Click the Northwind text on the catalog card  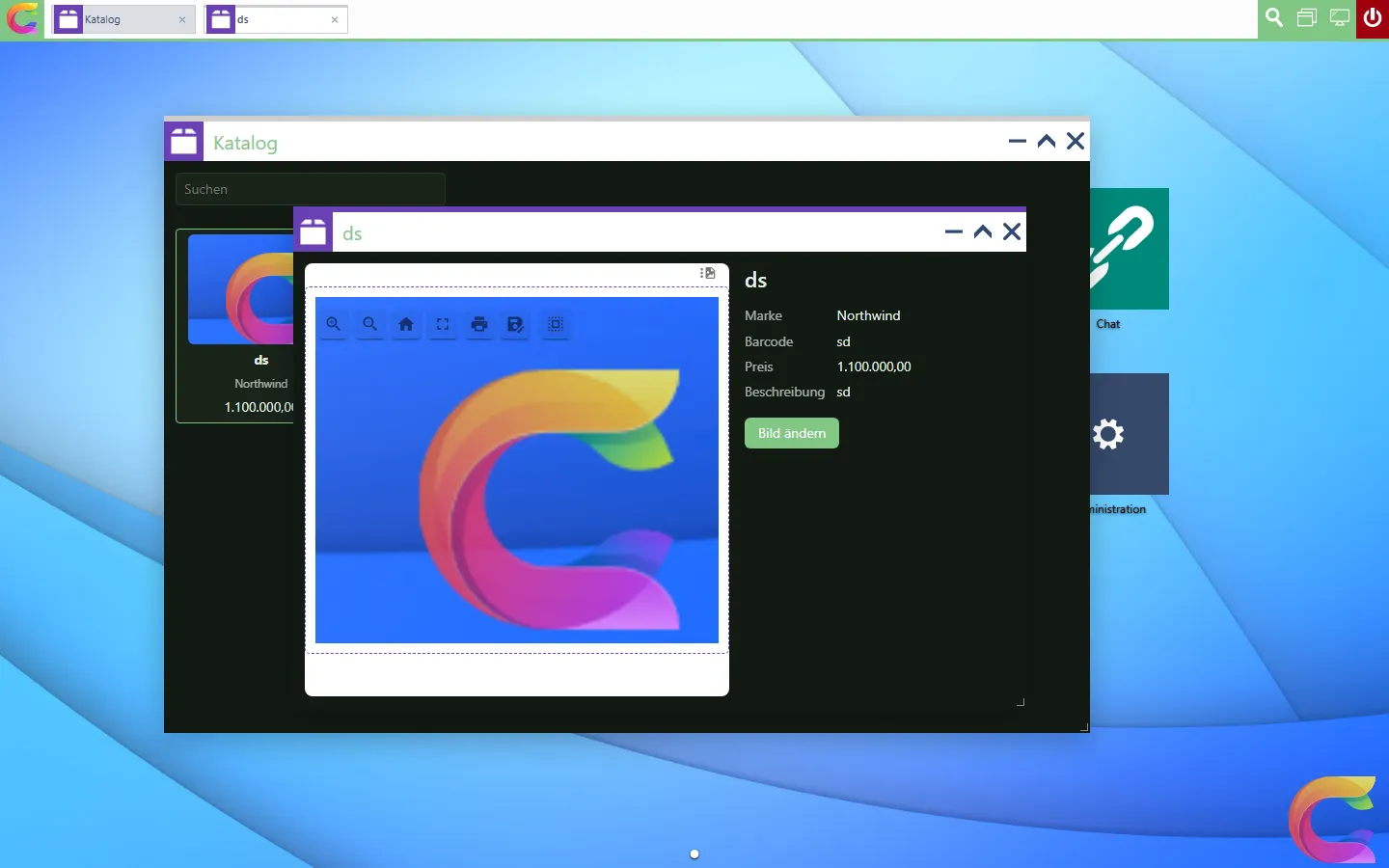261,383
